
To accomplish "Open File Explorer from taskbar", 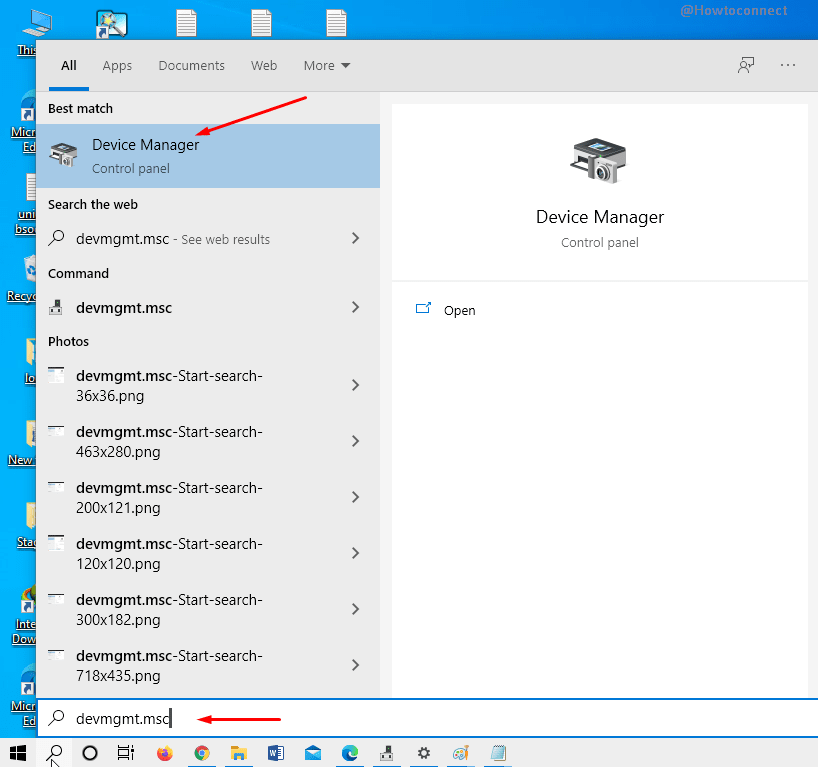I will 239,753.
